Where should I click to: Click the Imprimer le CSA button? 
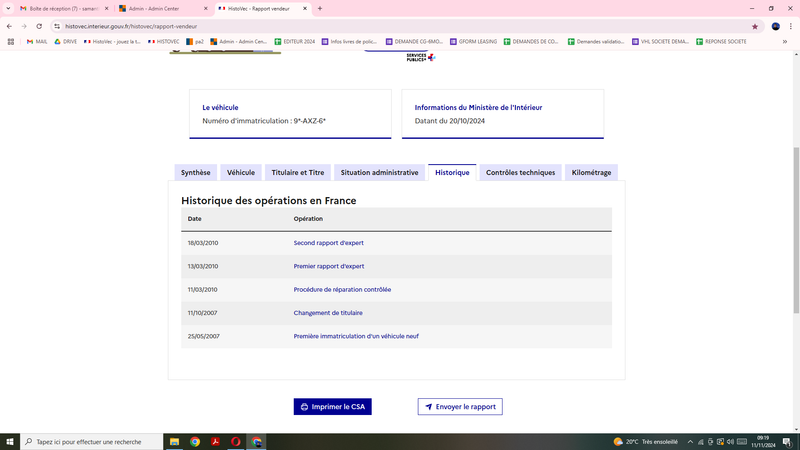pos(333,407)
